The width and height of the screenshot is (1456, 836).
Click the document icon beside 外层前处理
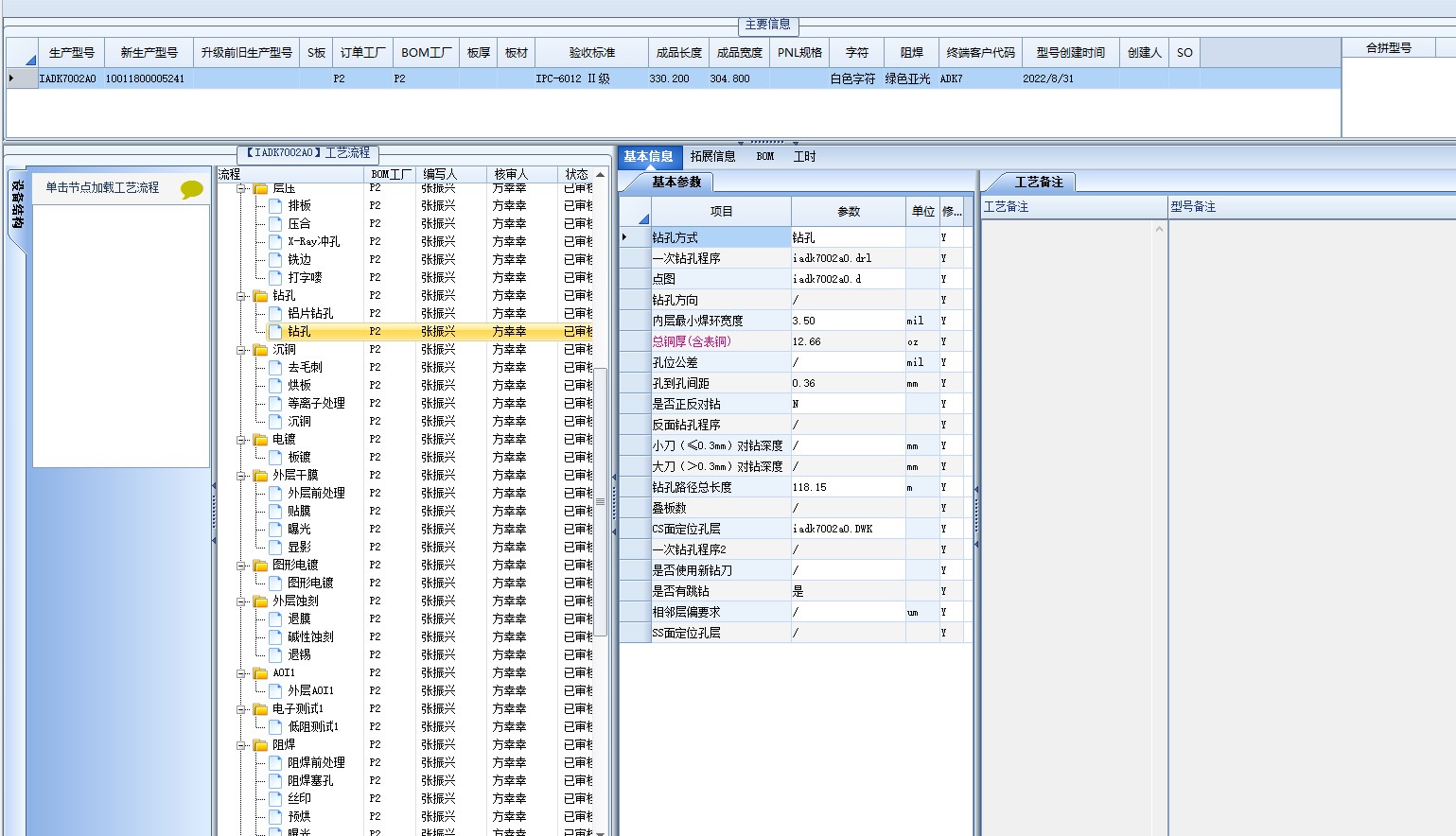click(x=275, y=494)
